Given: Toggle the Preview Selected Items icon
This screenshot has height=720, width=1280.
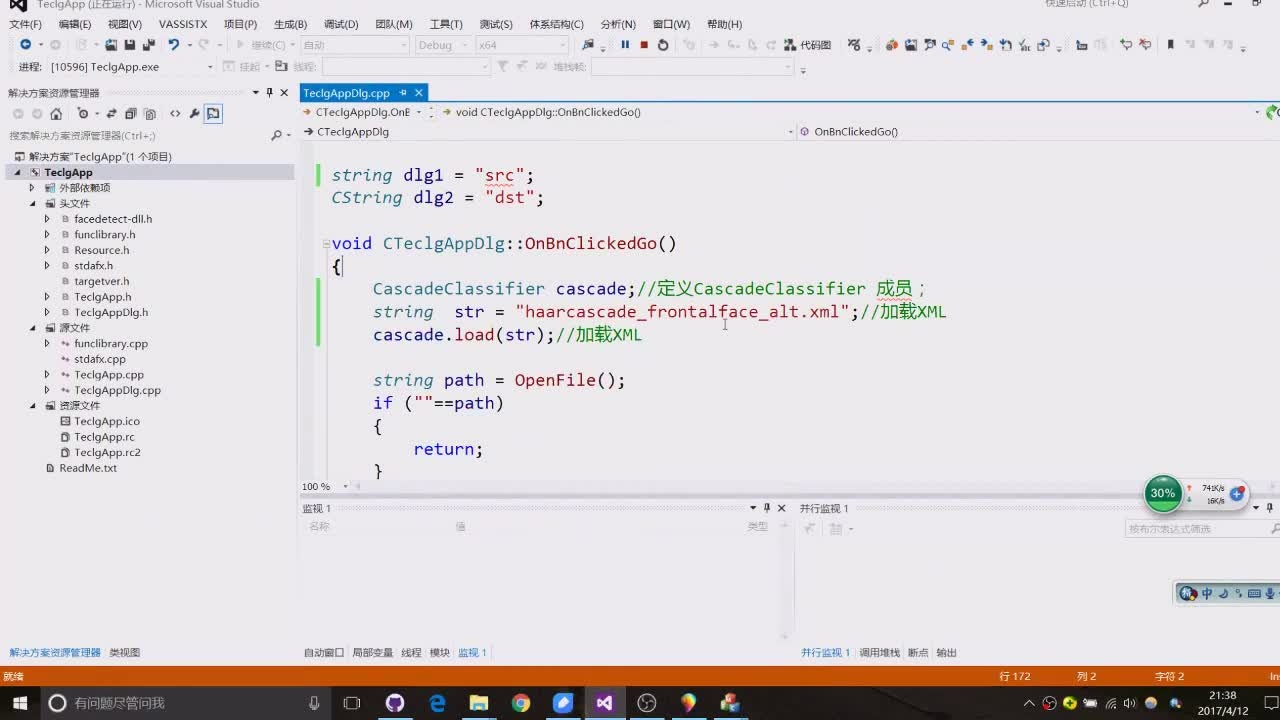Looking at the screenshot, I should click(x=213, y=114).
